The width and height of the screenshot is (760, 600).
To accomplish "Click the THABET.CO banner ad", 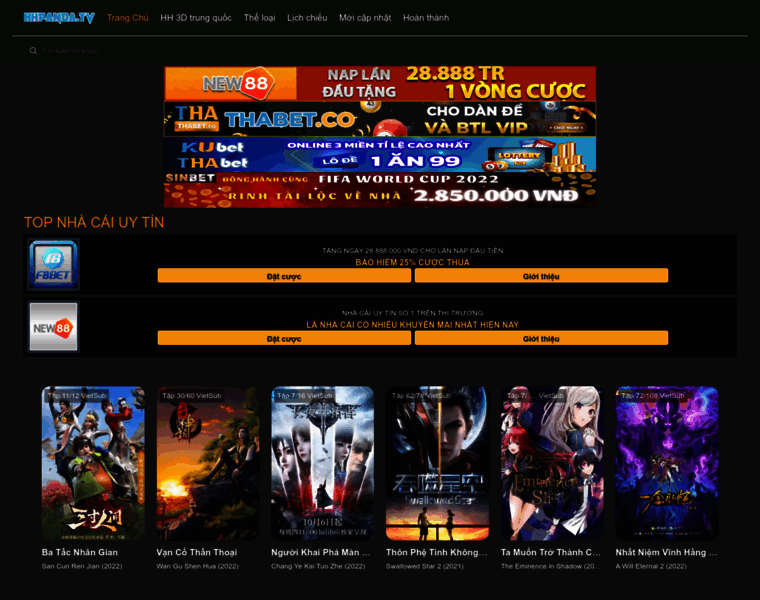I will (380, 119).
